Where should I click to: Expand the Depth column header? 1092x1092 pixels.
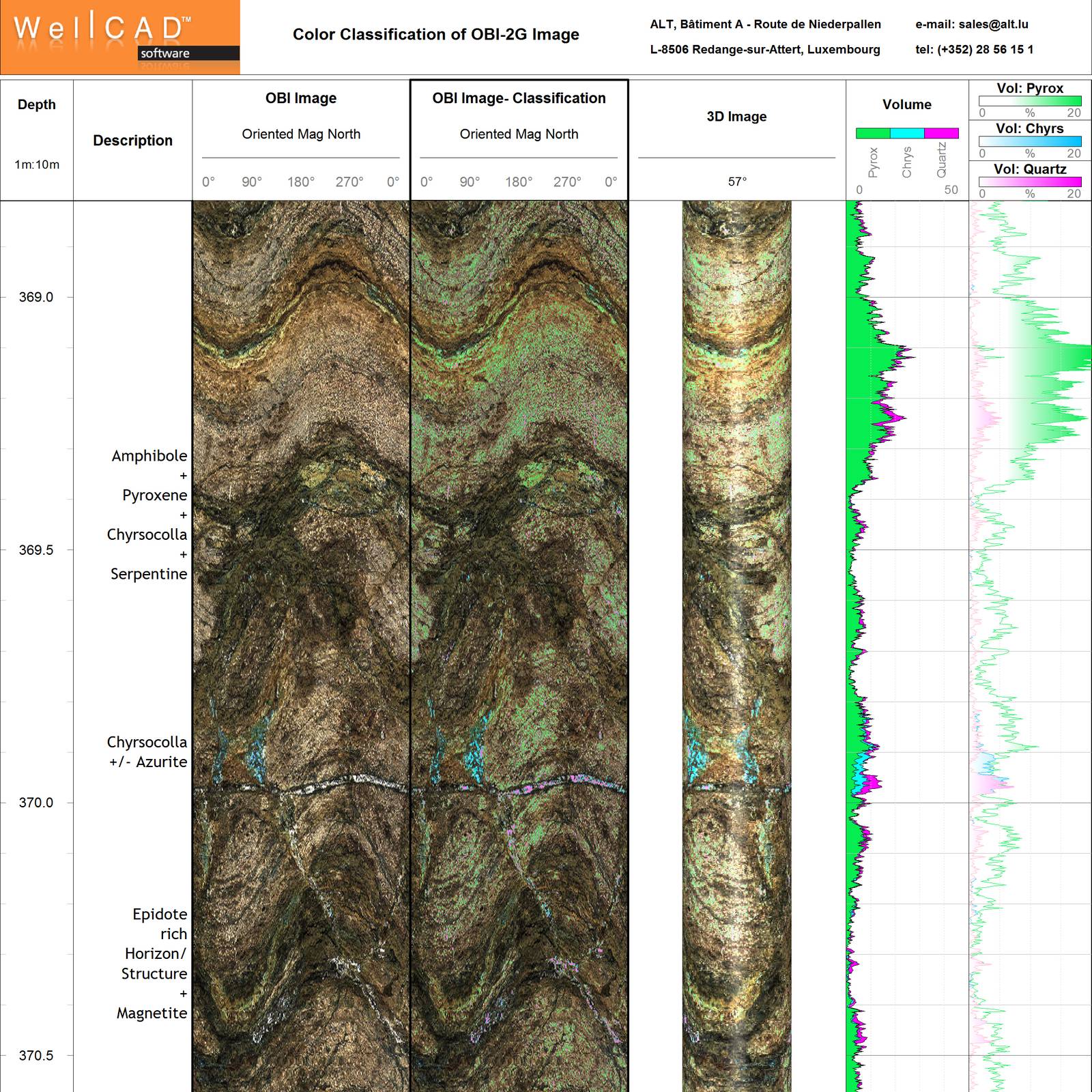click(38, 104)
